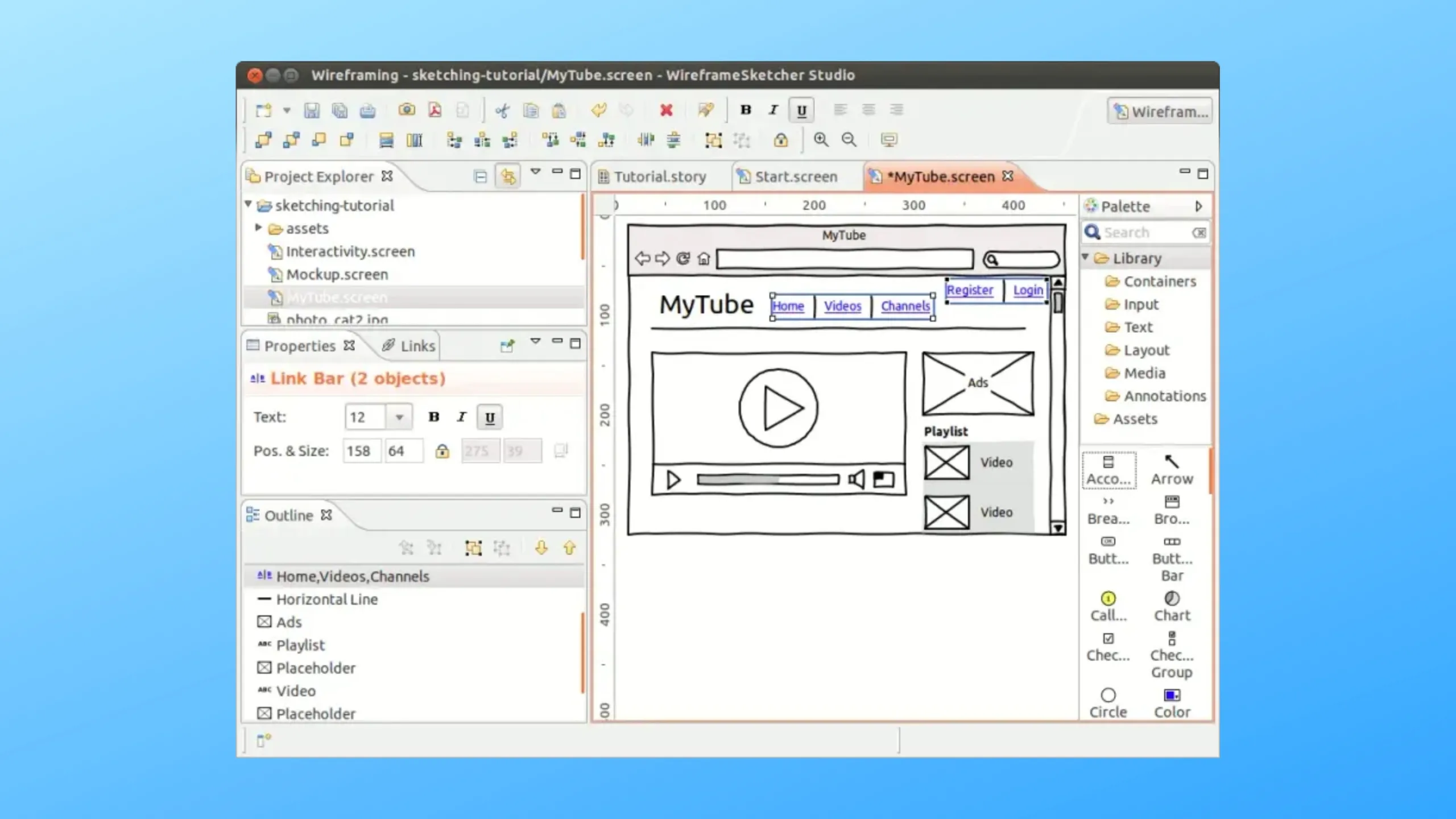Screen dimensions: 1456x819
Task: Collapse the sketching-tutorial project tree
Action: [249, 204]
